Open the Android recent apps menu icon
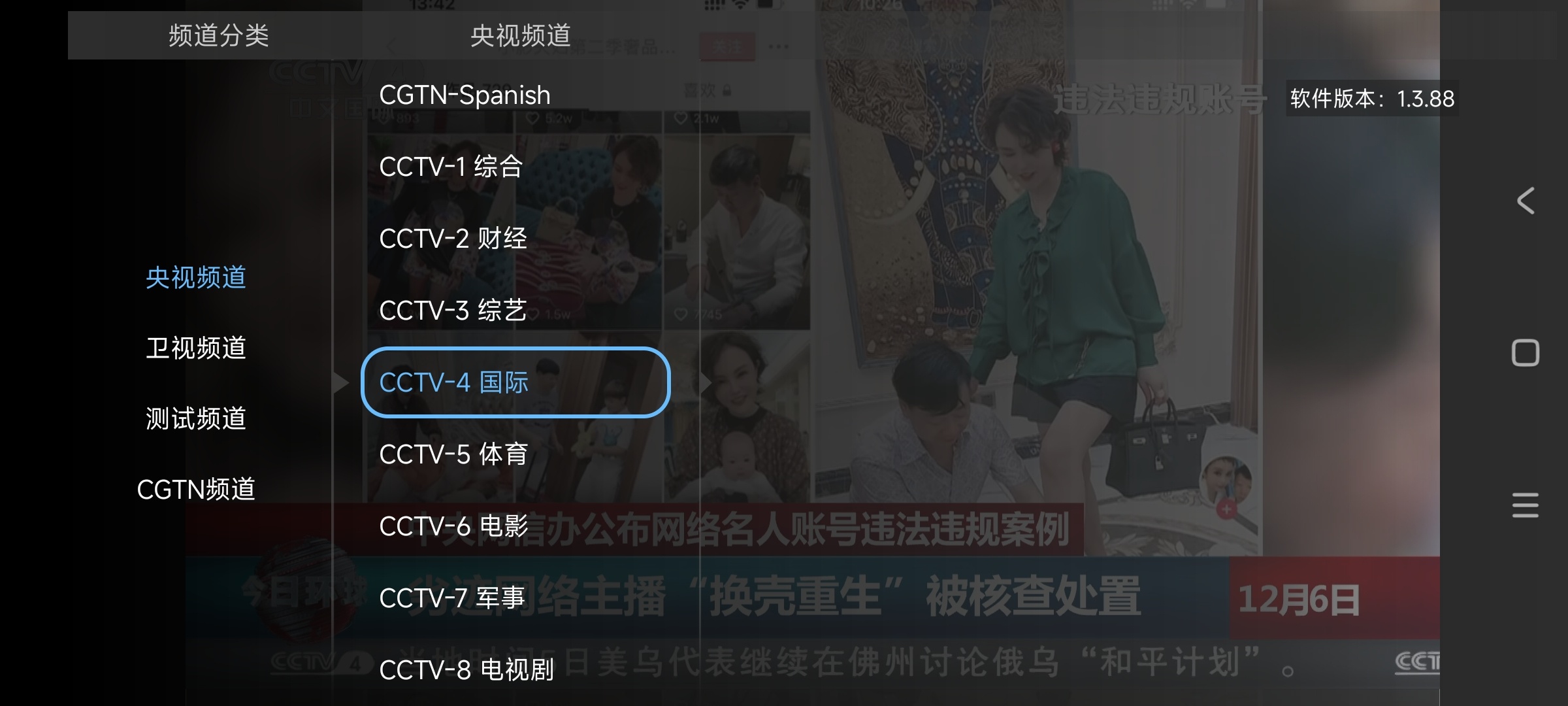The height and width of the screenshot is (706, 1568). click(1526, 505)
